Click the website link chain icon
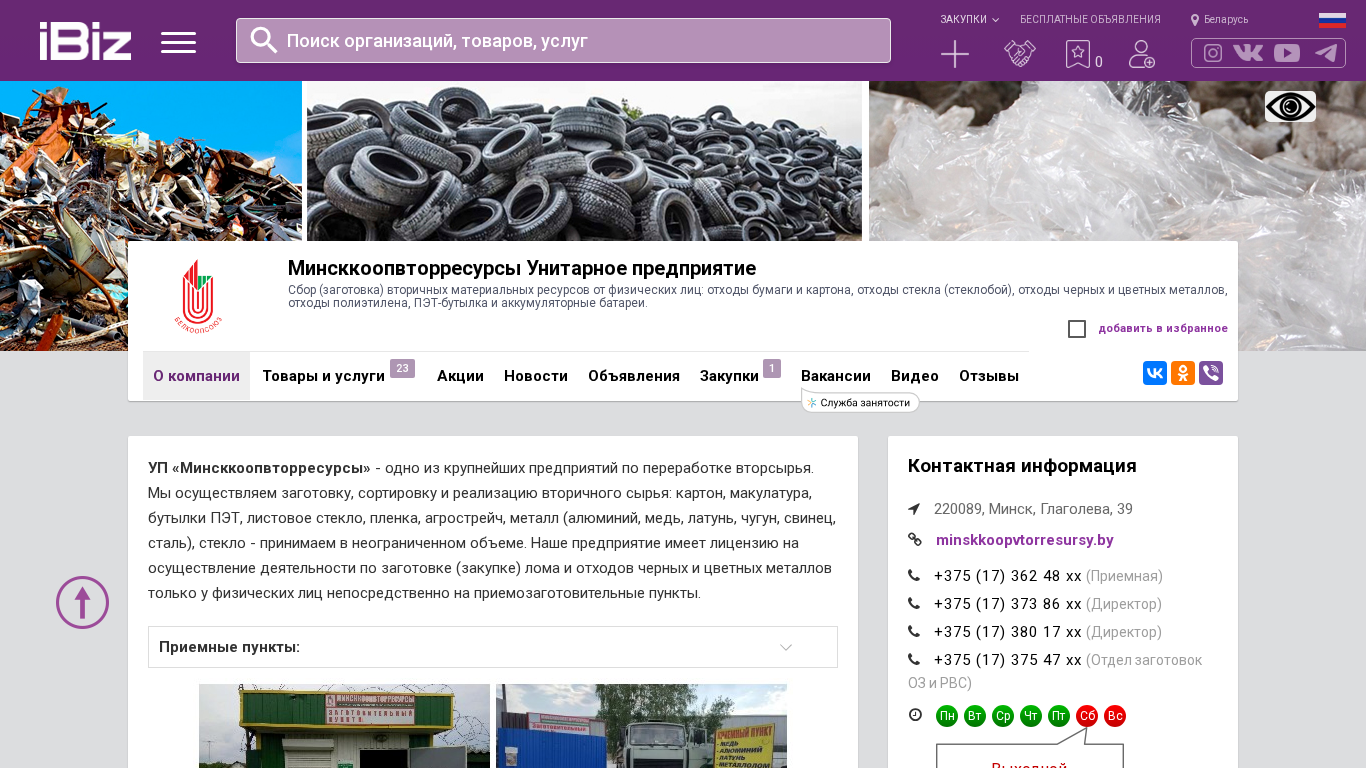The height and width of the screenshot is (768, 1366). click(x=915, y=540)
